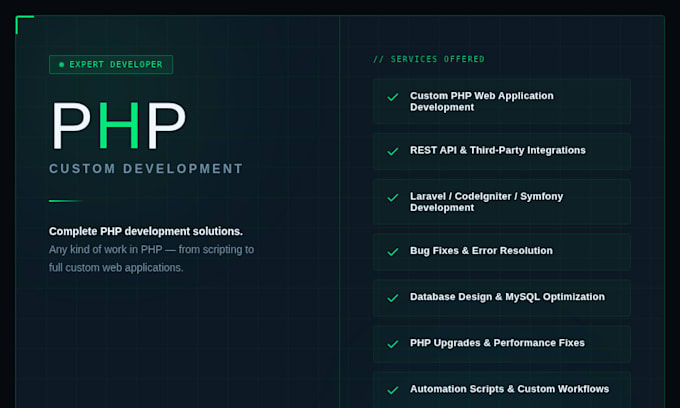Click 'Any kind of work in PHP' paragraph

[x=151, y=258]
